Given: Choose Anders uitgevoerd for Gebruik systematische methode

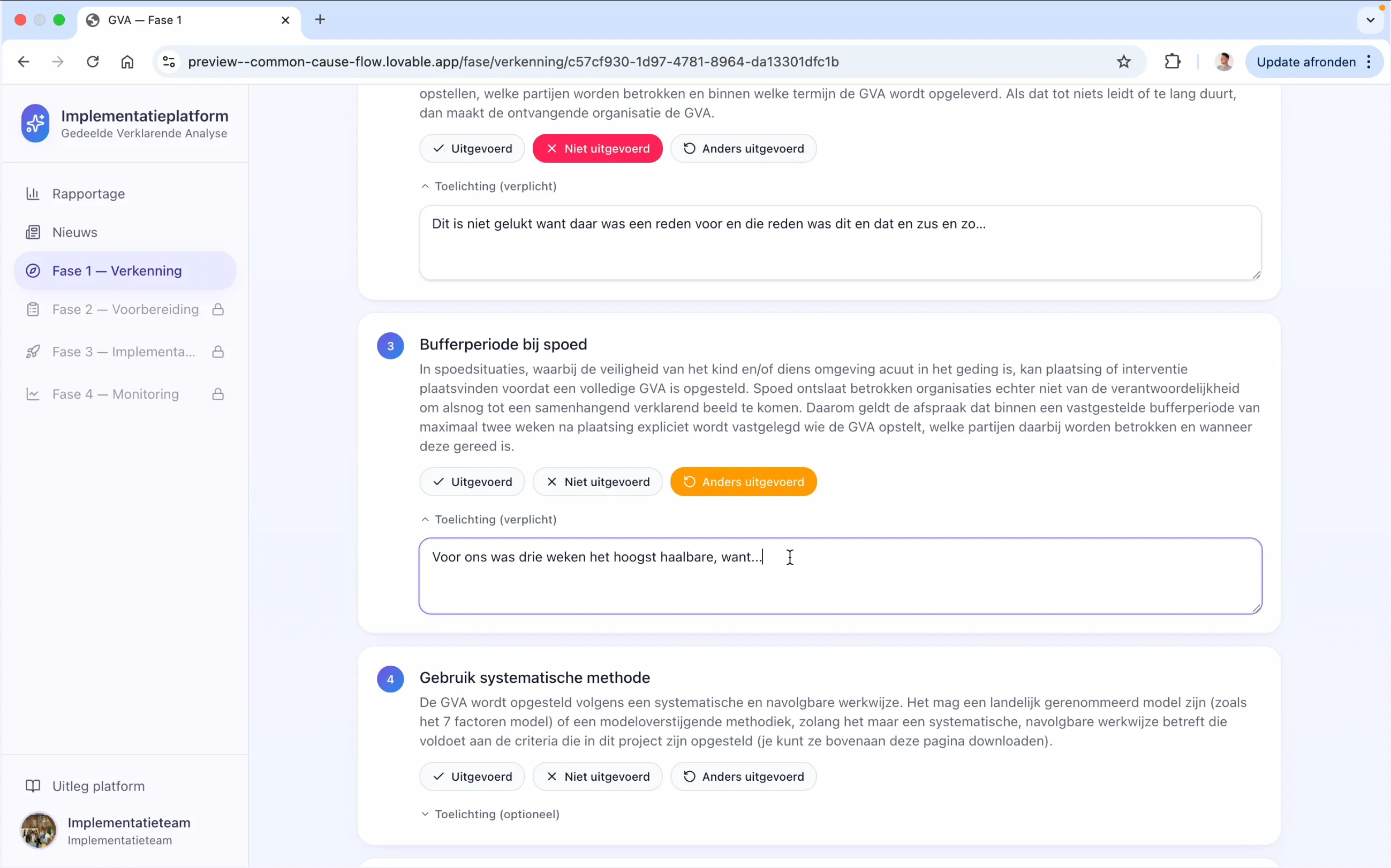Looking at the screenshot, I should pyautogui.click(x=743, y=776).
